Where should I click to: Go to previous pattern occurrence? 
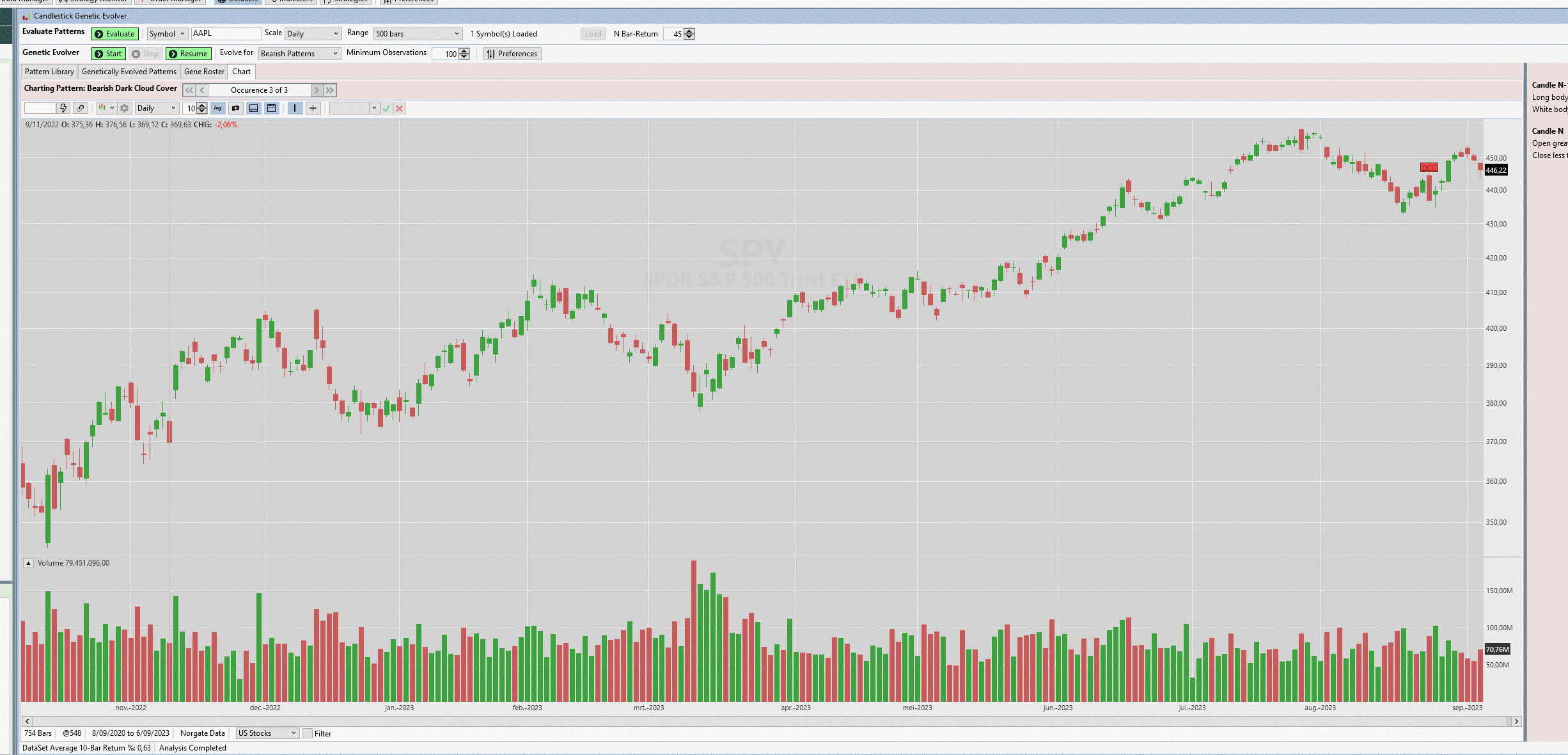click(202, 90)
